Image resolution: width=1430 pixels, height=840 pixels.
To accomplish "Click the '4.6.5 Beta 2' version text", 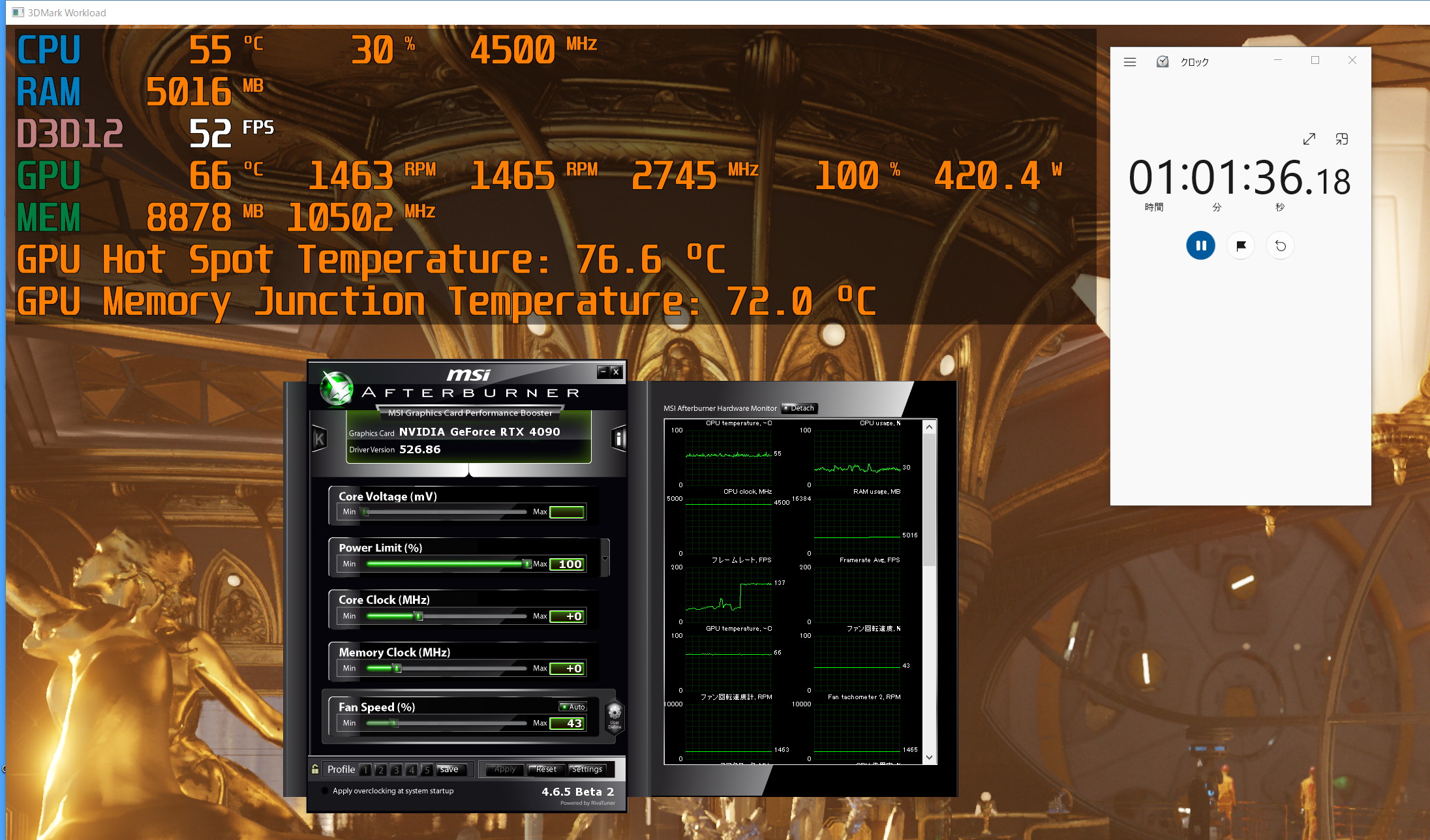I will click(x=578, y=792).
